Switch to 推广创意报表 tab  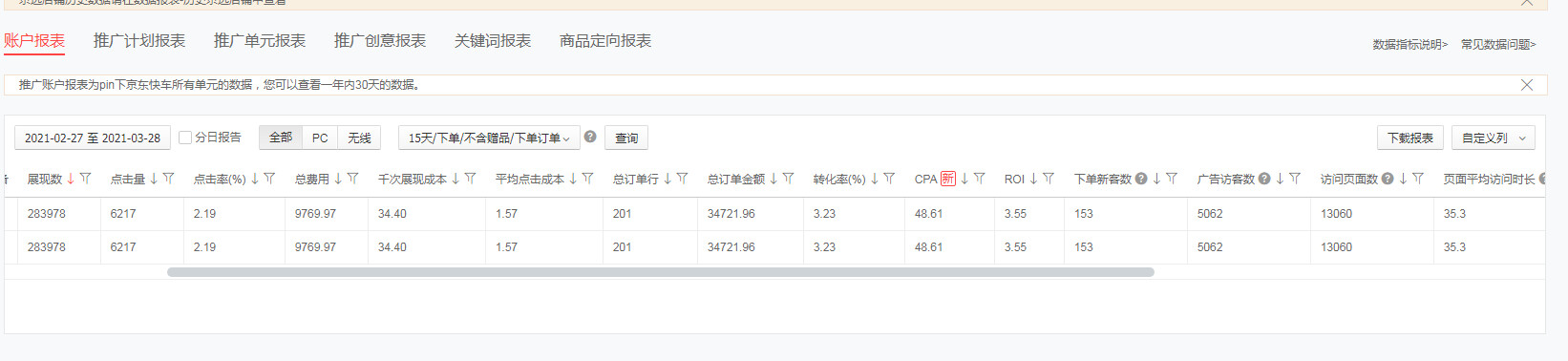click(380, 41)
